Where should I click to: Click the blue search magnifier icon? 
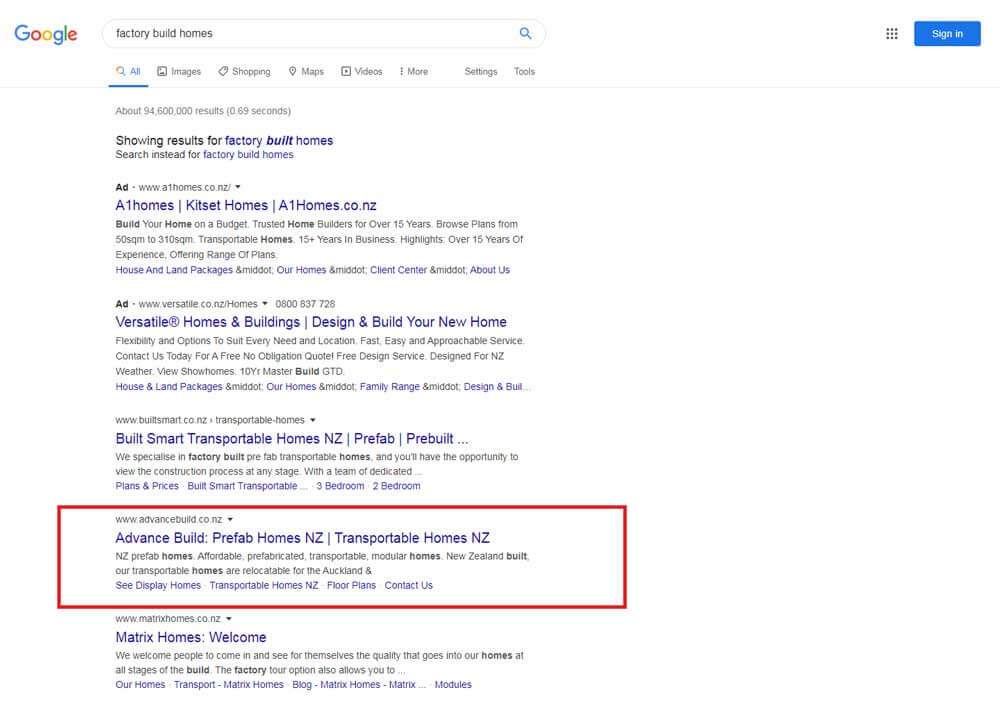click(525, 33)
